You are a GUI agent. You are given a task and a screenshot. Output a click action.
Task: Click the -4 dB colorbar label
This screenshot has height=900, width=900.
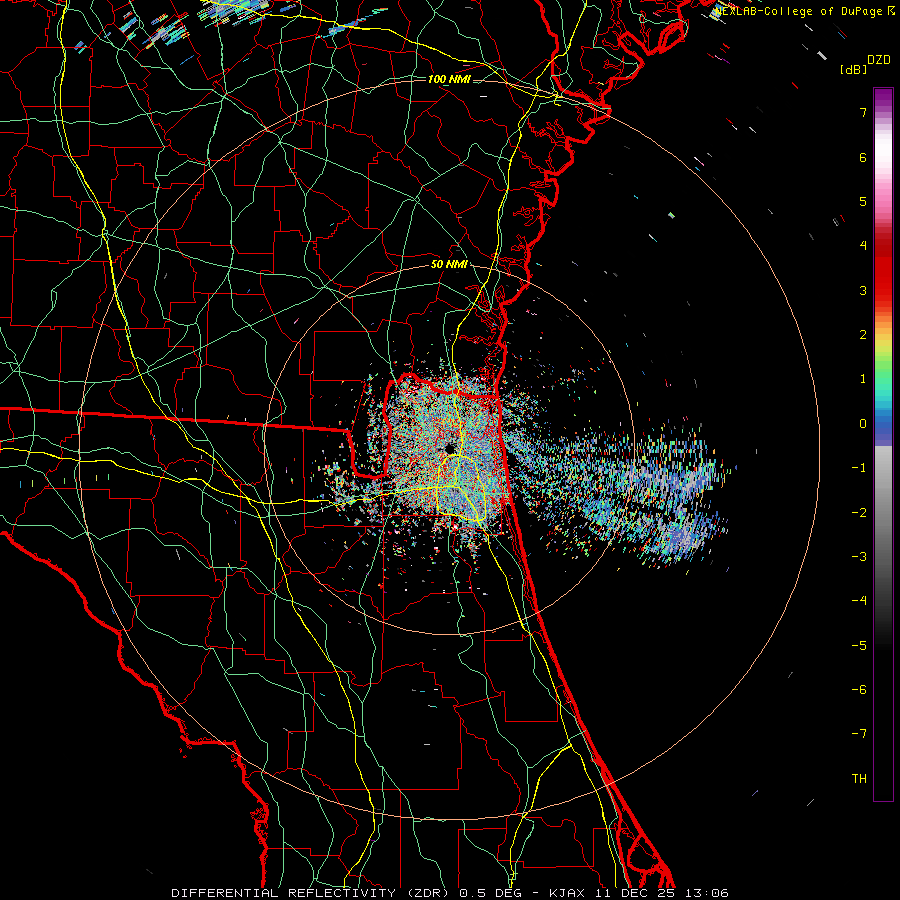tap(859, 601)
